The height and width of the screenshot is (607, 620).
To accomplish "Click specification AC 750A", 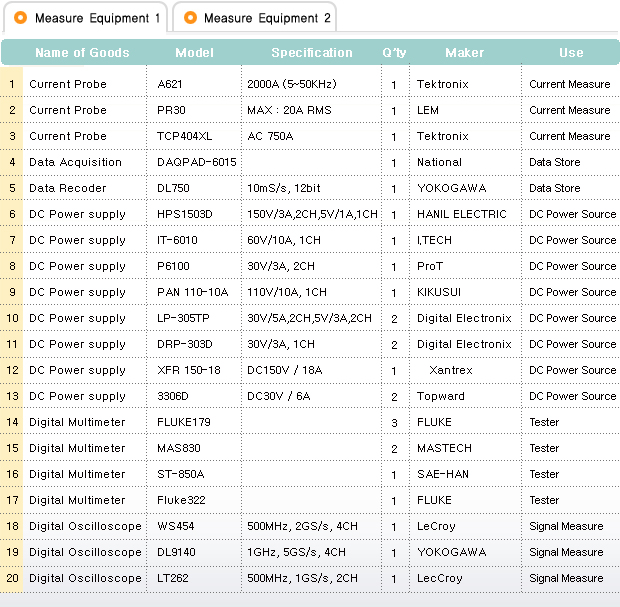I will click(270, 136).
